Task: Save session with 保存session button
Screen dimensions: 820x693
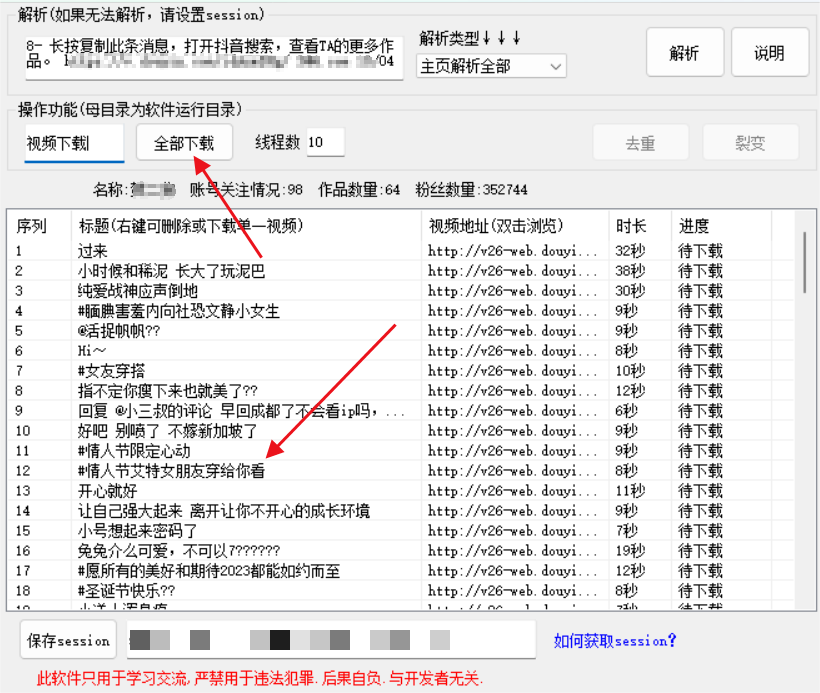Action: pos(67,640)
